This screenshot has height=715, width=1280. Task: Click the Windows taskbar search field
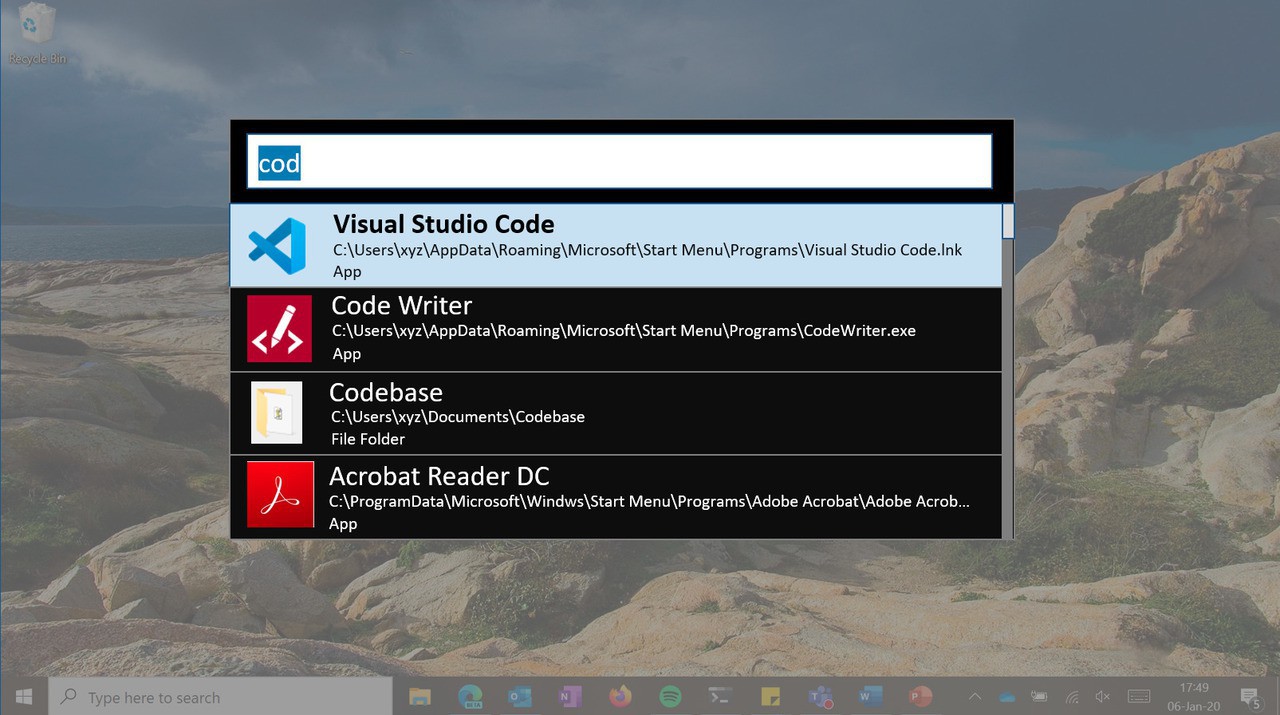(x=220, y=697)
